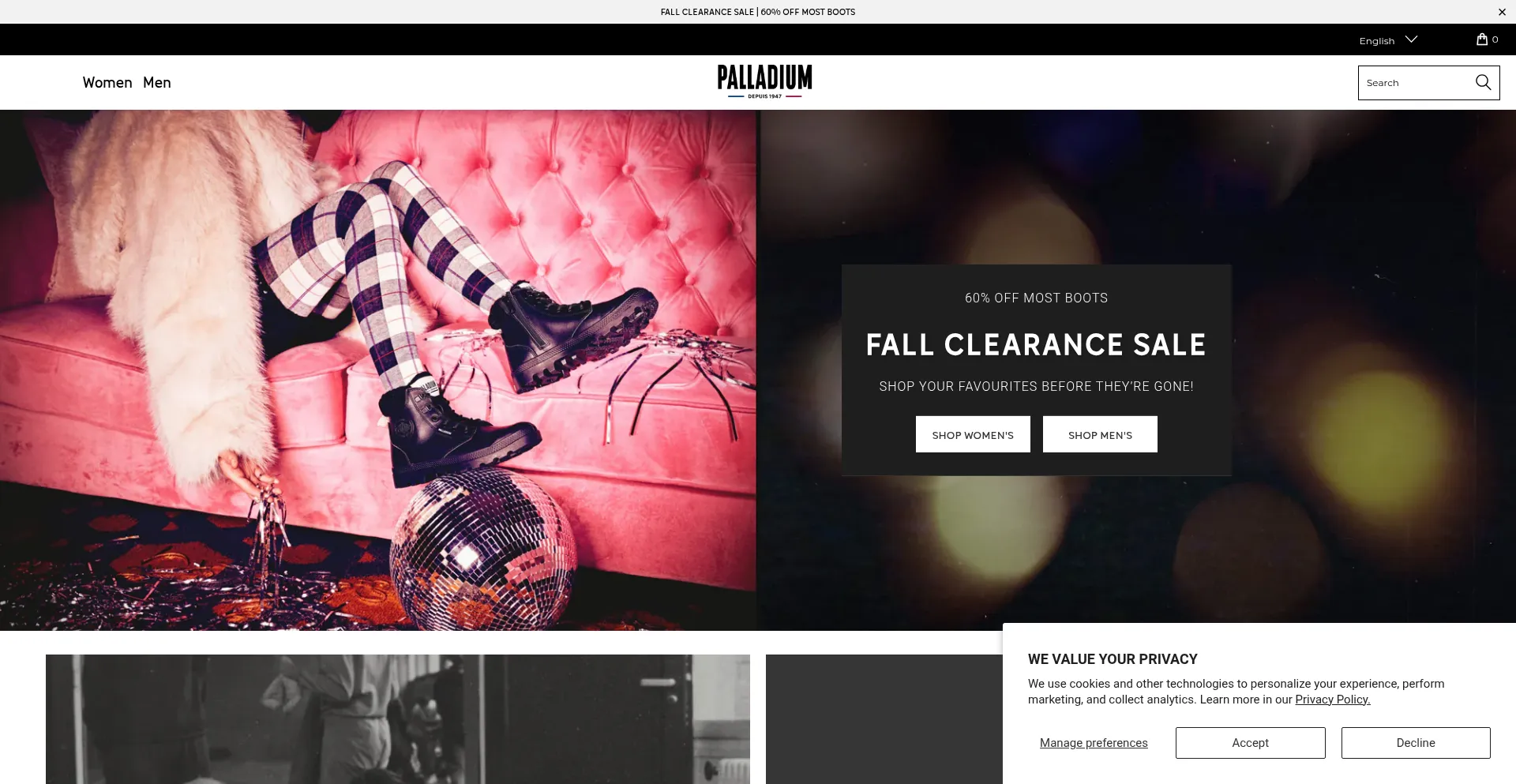
Task: Click the Palladium logo
Action: [764, 81]
